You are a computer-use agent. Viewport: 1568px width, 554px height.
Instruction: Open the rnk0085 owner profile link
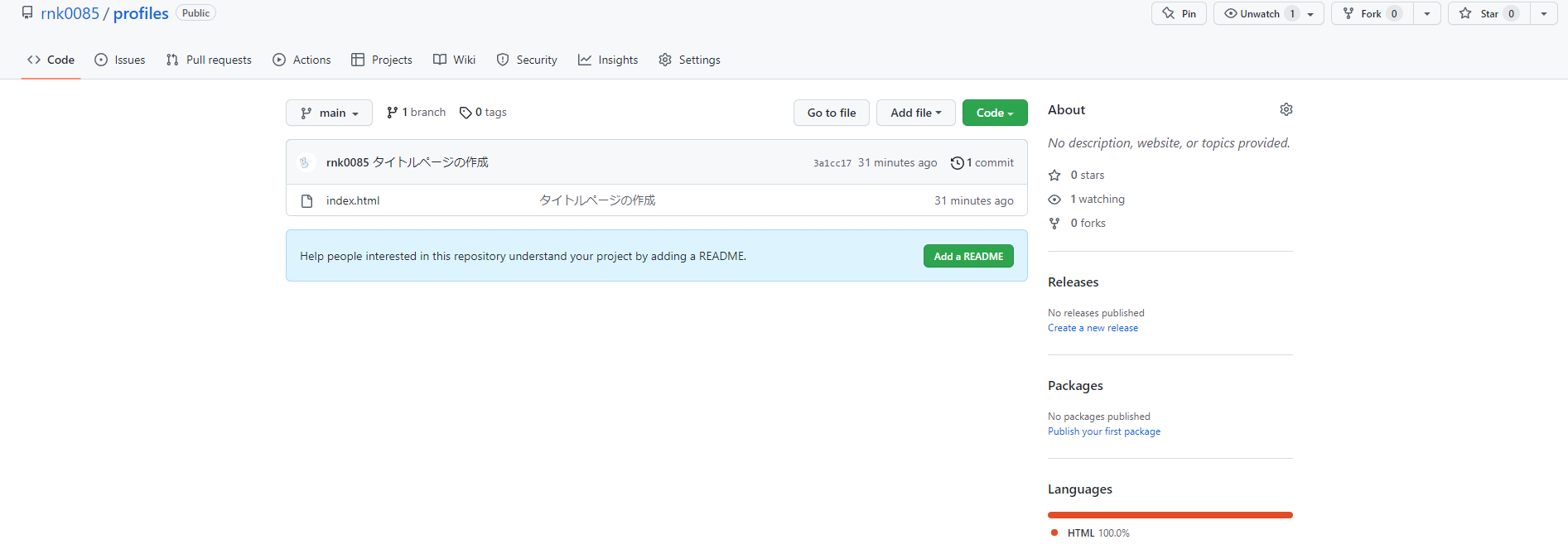[x=70, y=13]
